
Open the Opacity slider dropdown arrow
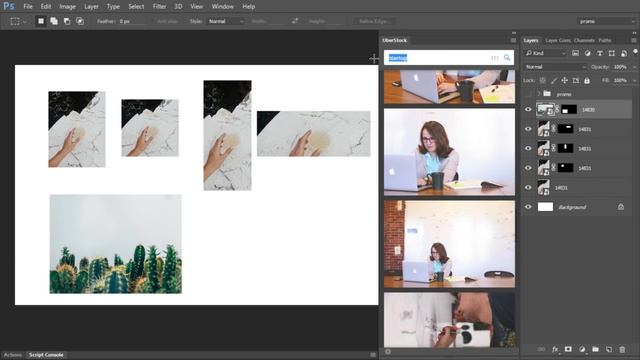pyautogui.click(x=634, y=67)
